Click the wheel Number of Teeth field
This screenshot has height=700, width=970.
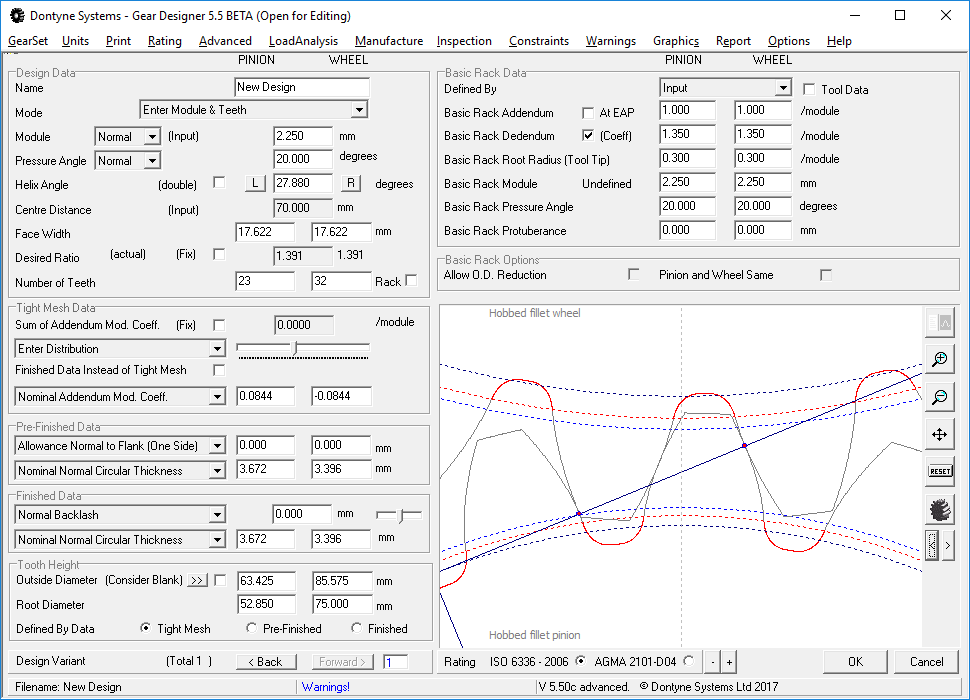pos(341,281)
